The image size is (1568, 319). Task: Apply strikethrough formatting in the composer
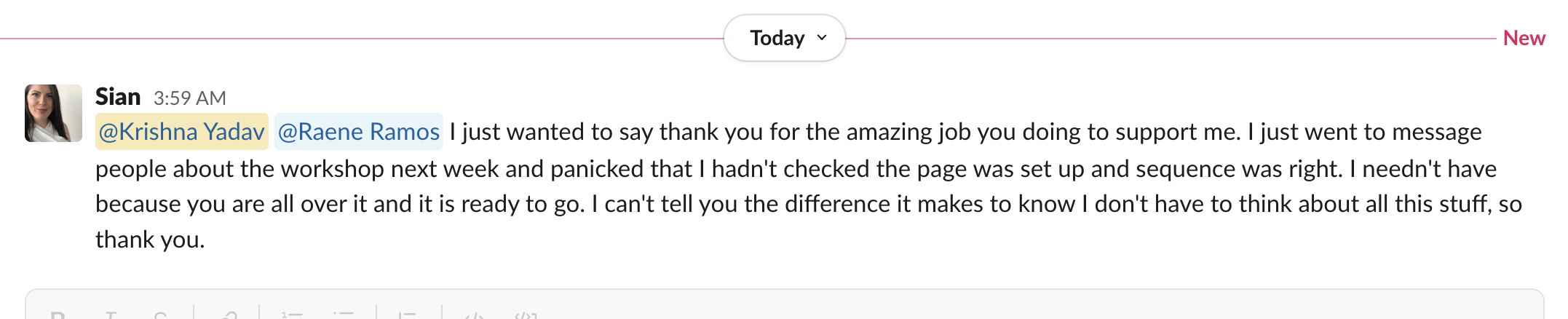click(x=161, y=315)
